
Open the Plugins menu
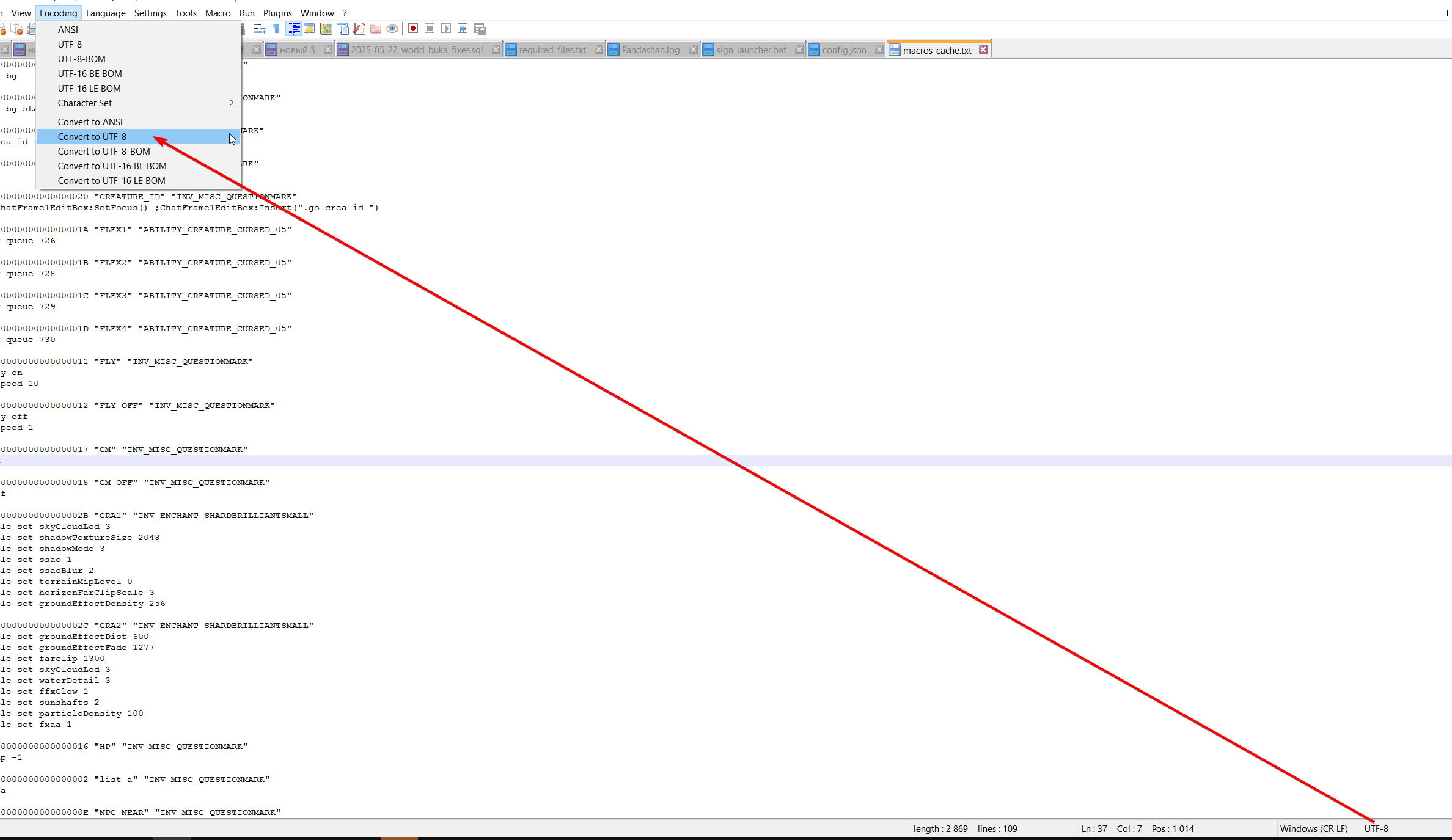pos(277,13)
